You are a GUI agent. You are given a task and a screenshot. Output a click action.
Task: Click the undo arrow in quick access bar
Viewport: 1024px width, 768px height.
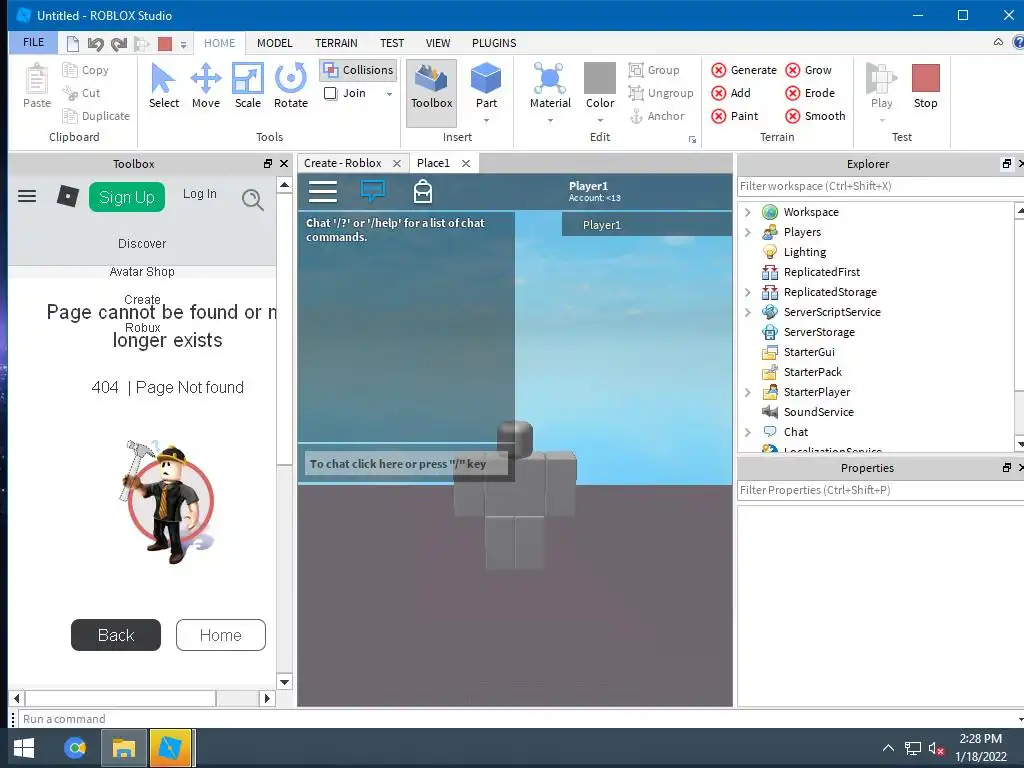click(95, 44)
